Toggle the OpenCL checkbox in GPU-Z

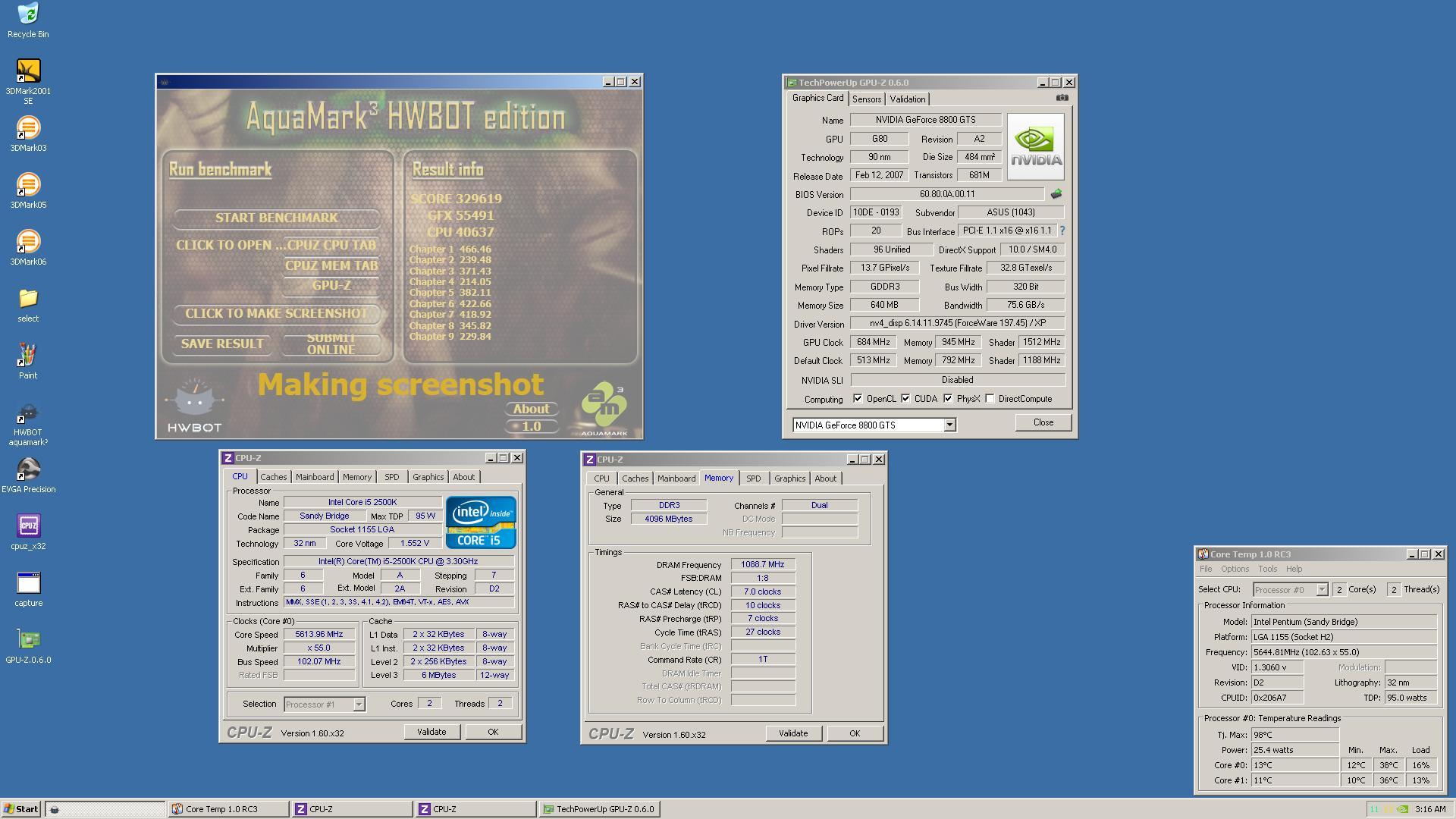pos(858,398)
